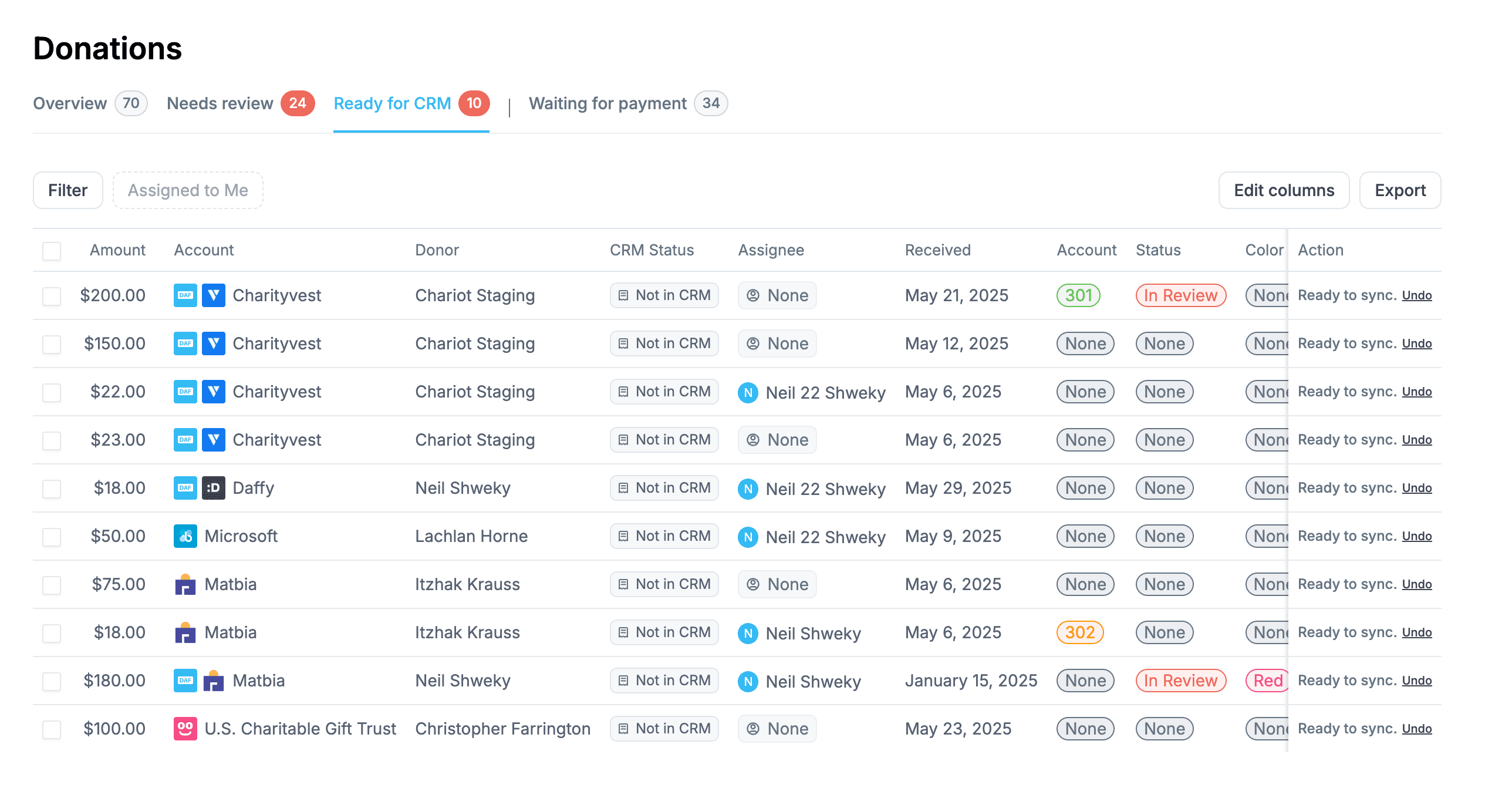This screenshot has width=1512, height=788.
Task: Click Neil Shweky avatar in the $18.00 Matbia row
Action: [748, 633]
